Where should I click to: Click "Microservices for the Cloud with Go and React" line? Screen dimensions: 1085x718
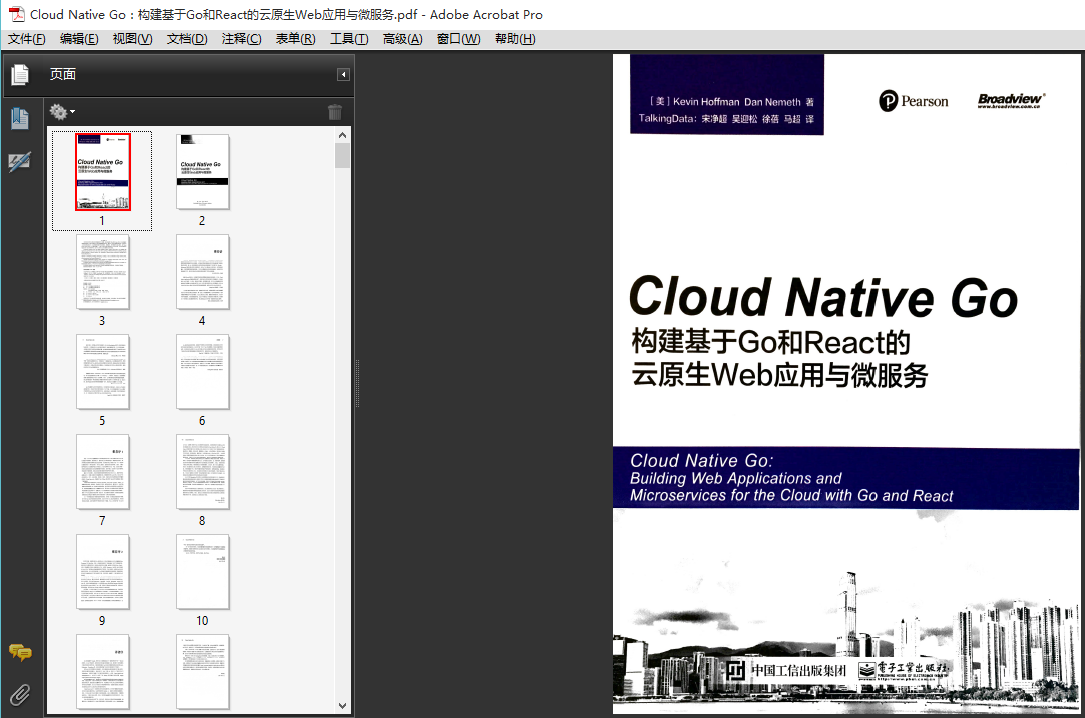click(791, 495)
